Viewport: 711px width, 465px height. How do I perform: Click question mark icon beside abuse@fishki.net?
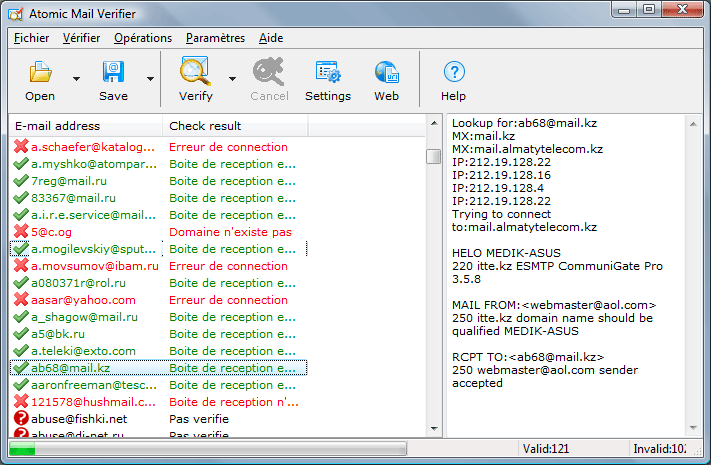(21, 418)
